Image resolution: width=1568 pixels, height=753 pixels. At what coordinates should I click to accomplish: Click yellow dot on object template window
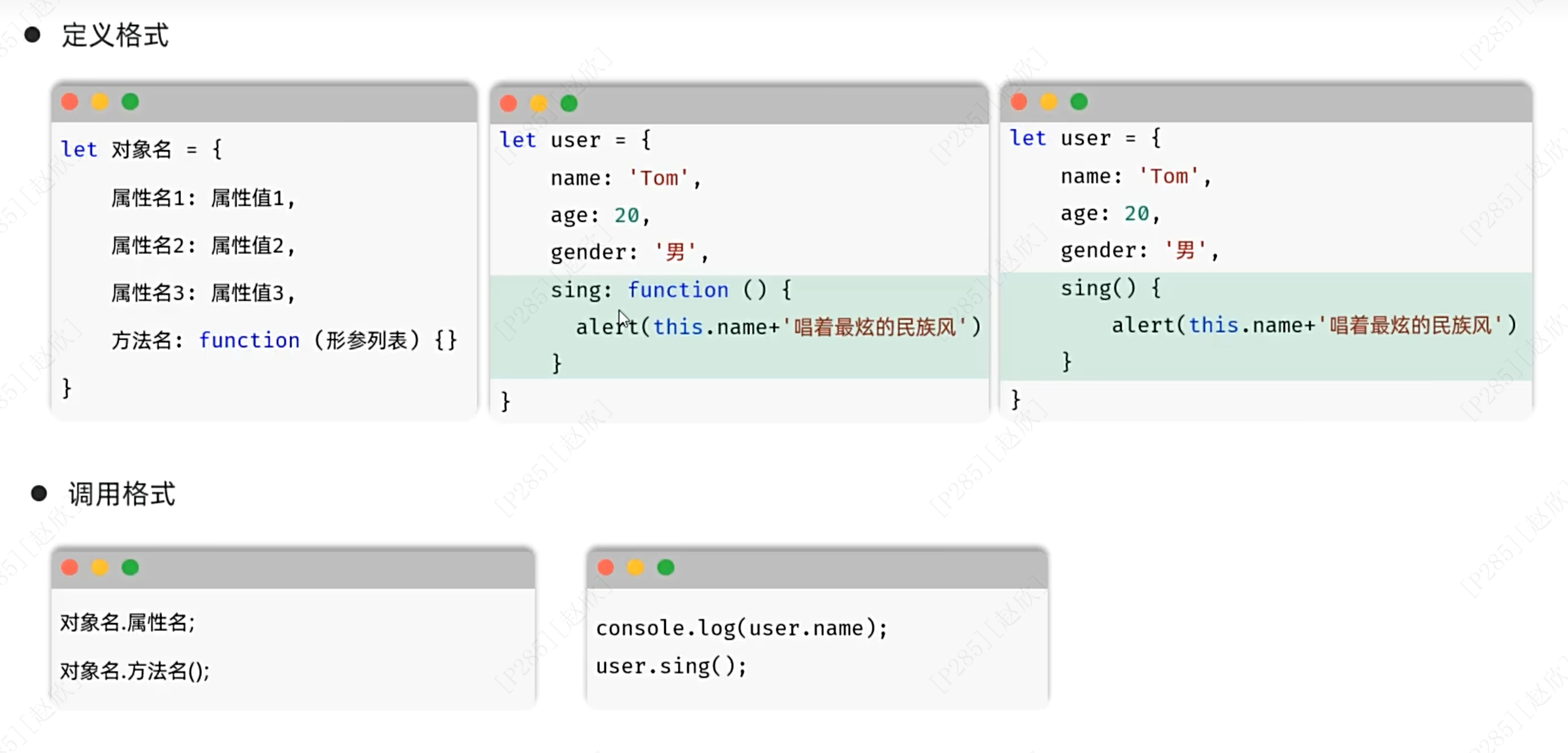[x=100, y=101]
